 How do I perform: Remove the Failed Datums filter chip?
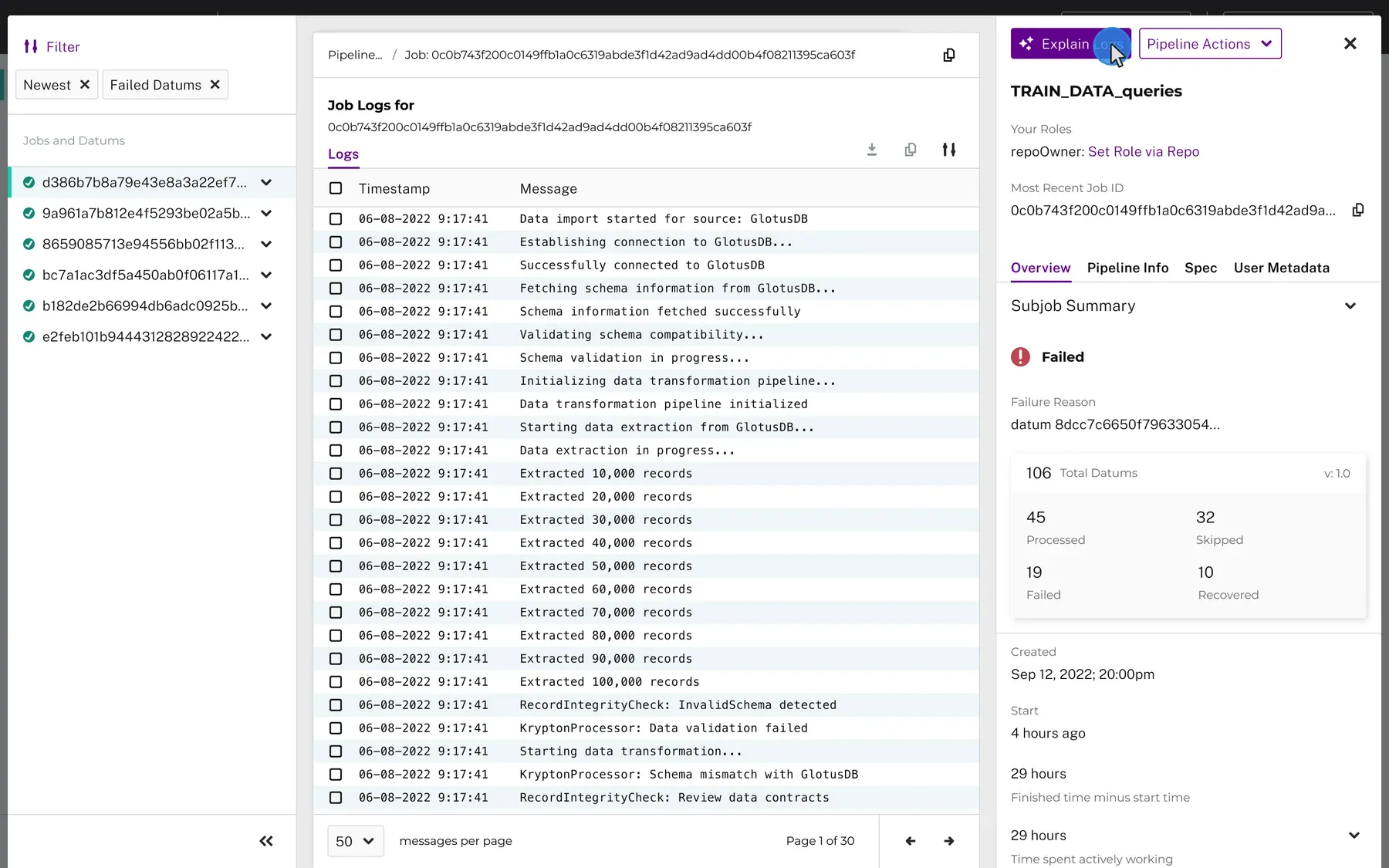pyautogui.click(x=215, y=85)
